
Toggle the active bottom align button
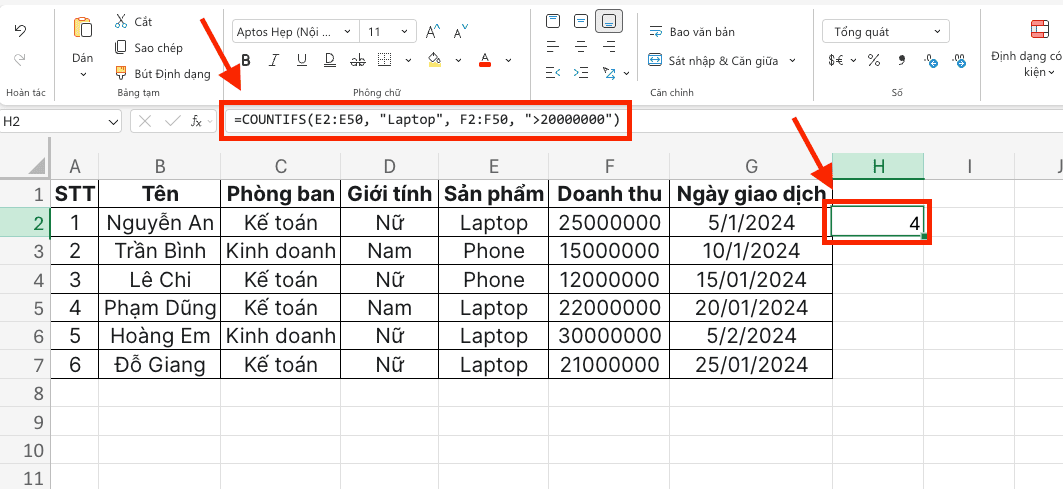609,22
